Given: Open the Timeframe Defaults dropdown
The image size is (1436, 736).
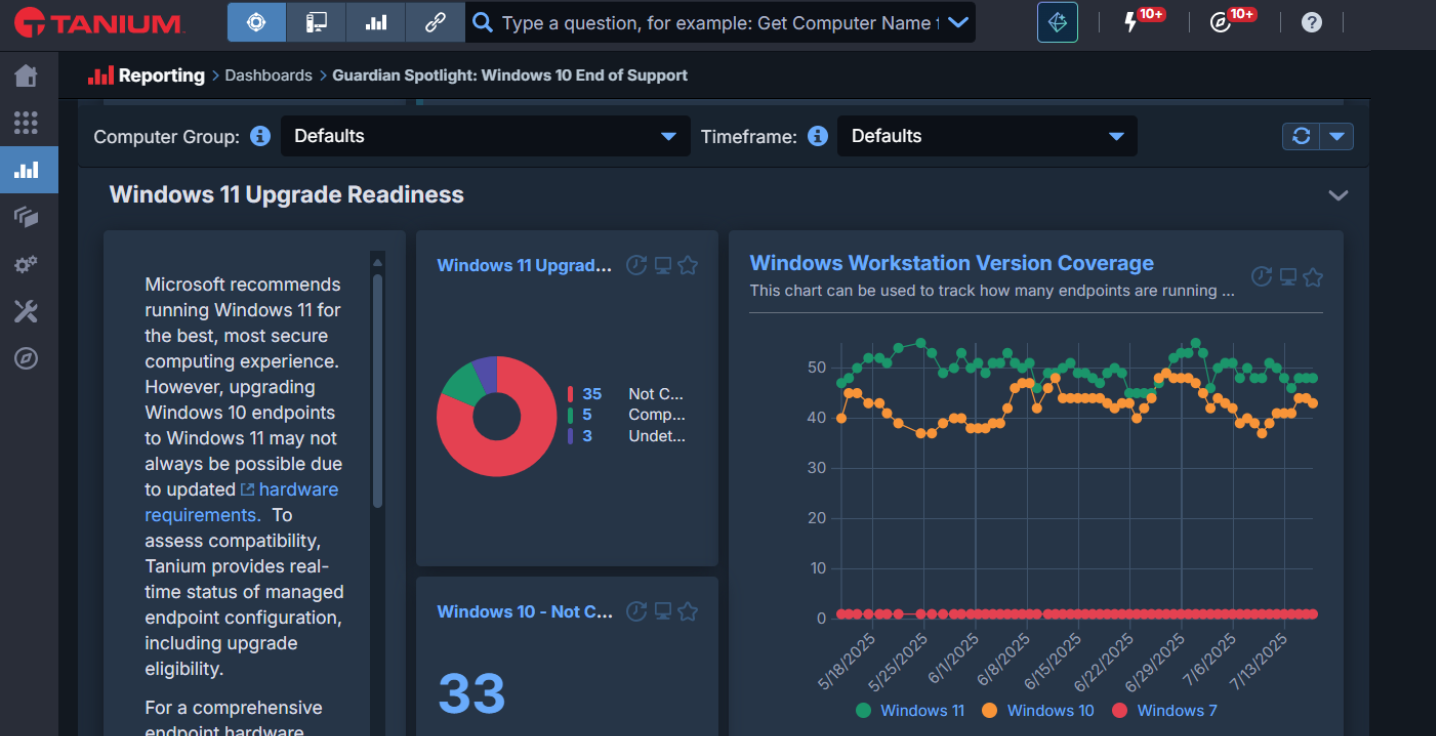Looking at the screenshot, I should pos(987,136).
